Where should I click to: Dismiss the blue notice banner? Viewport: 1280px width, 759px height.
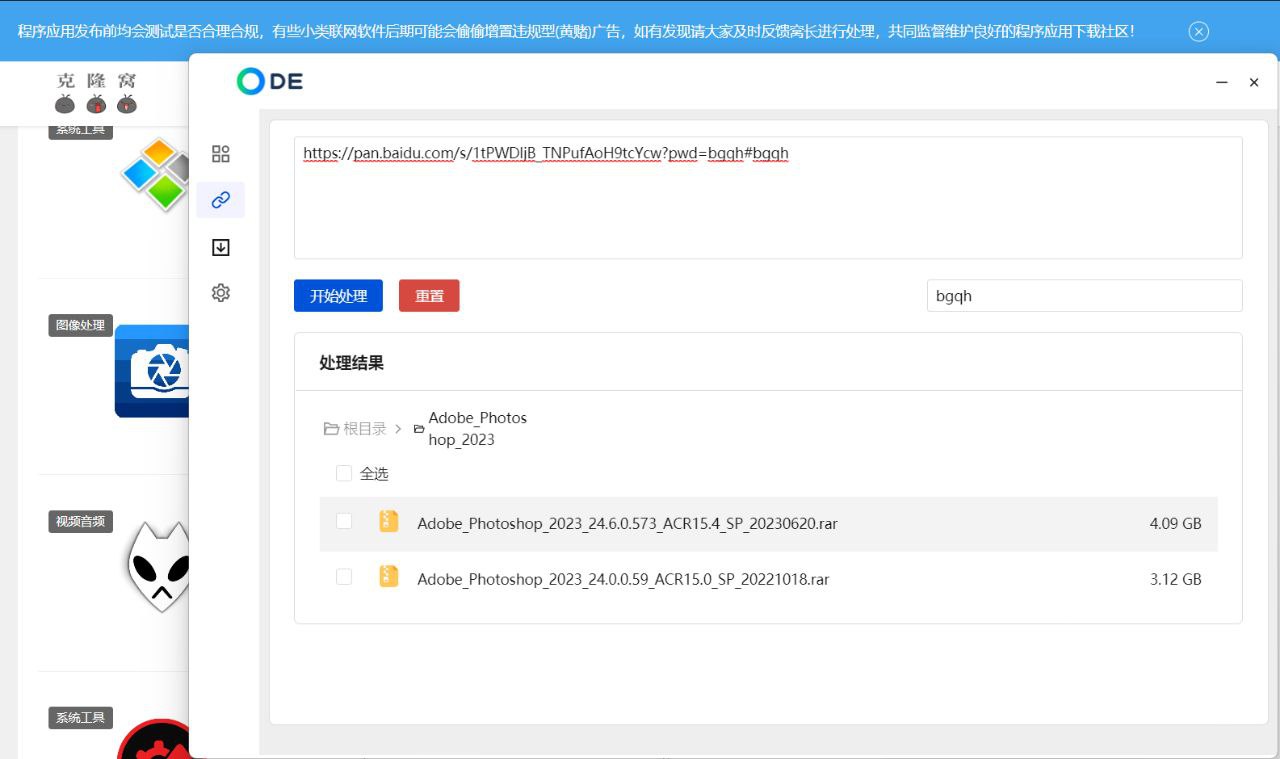click(1199, 31)
